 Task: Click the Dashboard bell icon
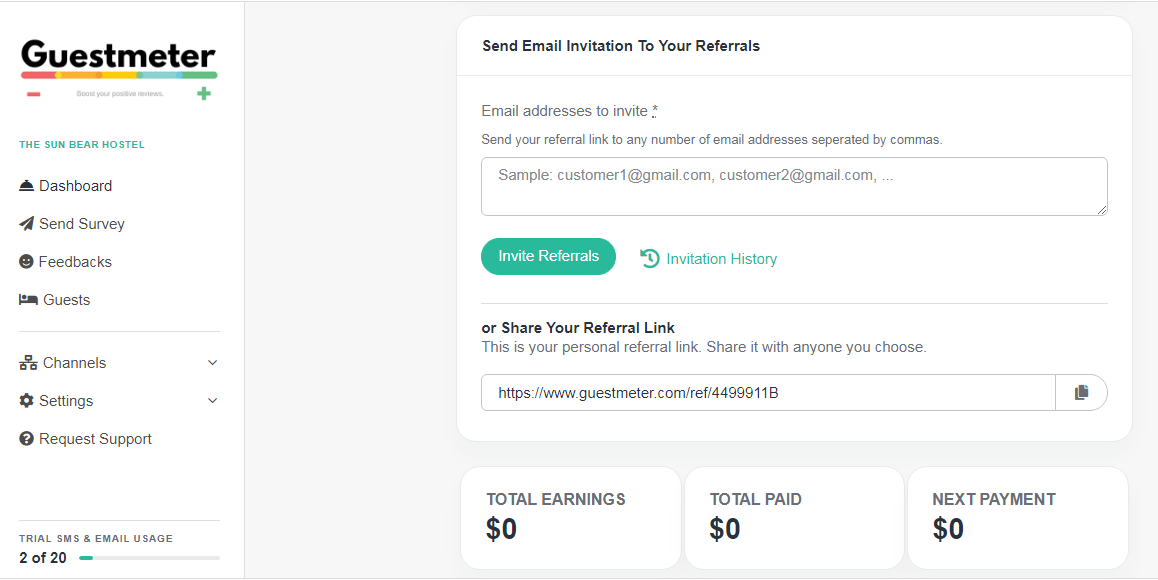(x=27, y=185)
